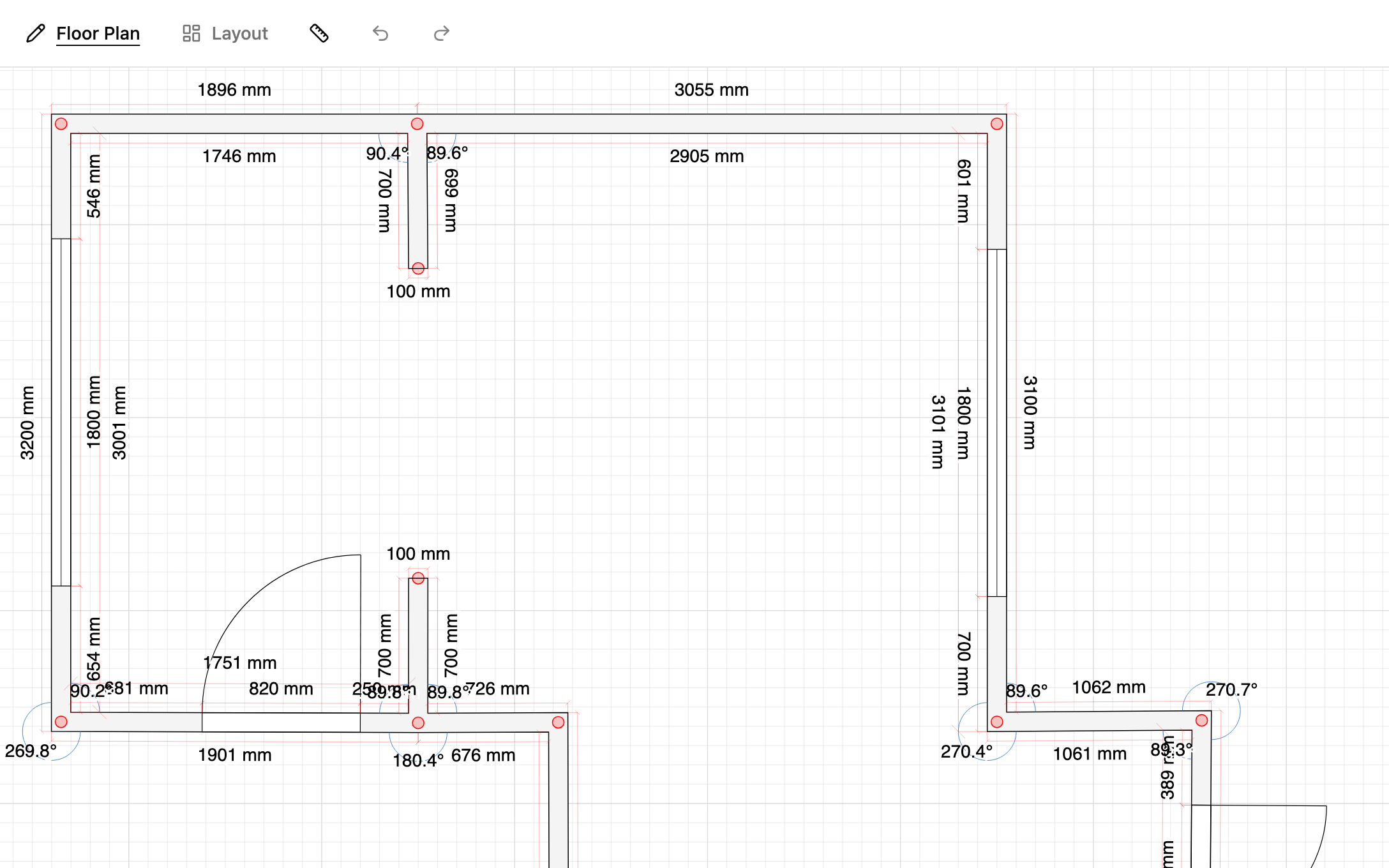Select the window in the right wall
The height and width of the screenshot is (868, 1389).
pos(997,423)
